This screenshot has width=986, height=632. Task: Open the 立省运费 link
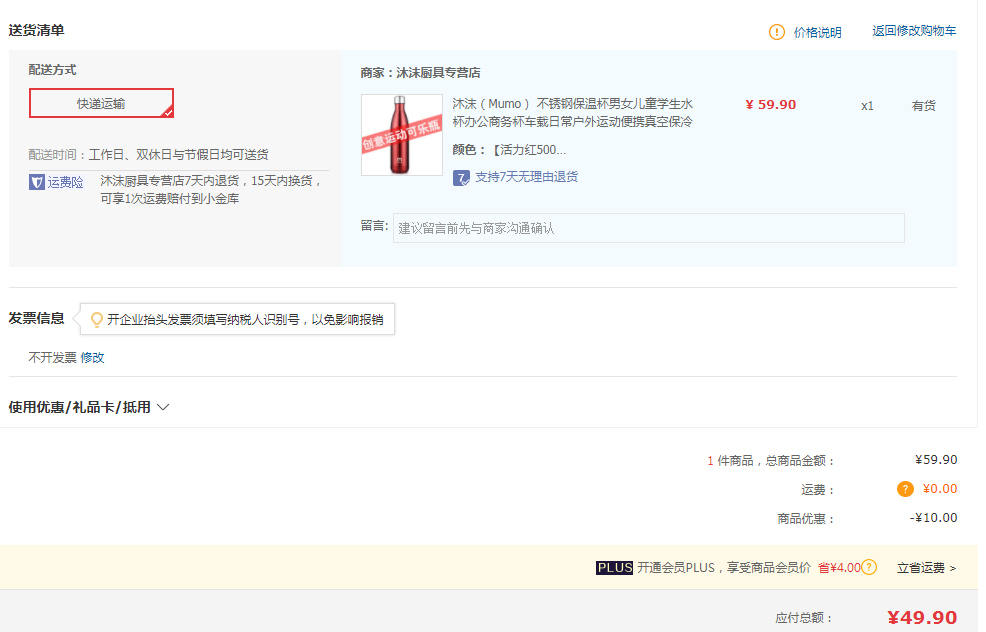[926, 568]
